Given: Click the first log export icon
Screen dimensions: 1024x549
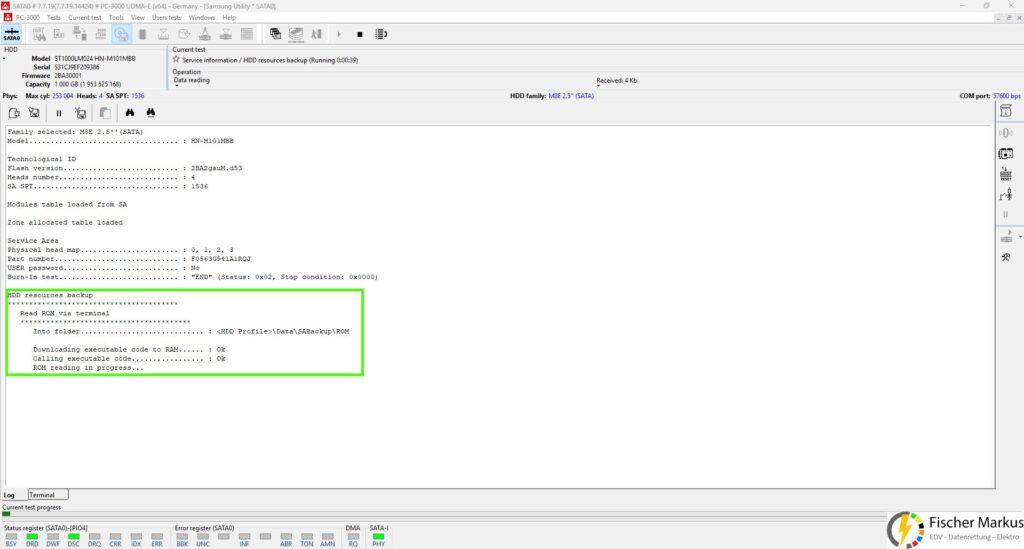Looking at the screenshot, I should point(14,113).
